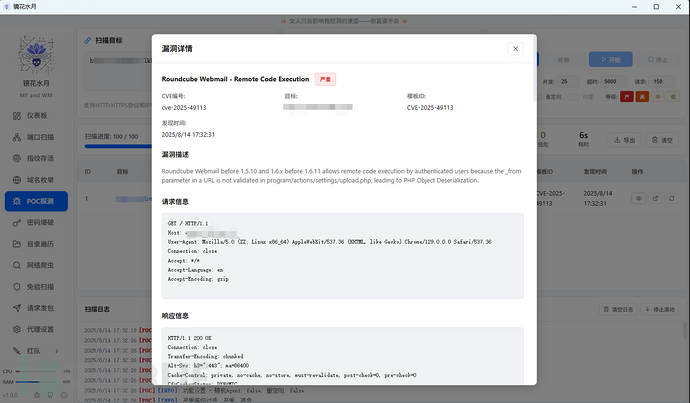Open the GitHub icon in sidebar footer
Screen dimensions: 690x403
51,395
